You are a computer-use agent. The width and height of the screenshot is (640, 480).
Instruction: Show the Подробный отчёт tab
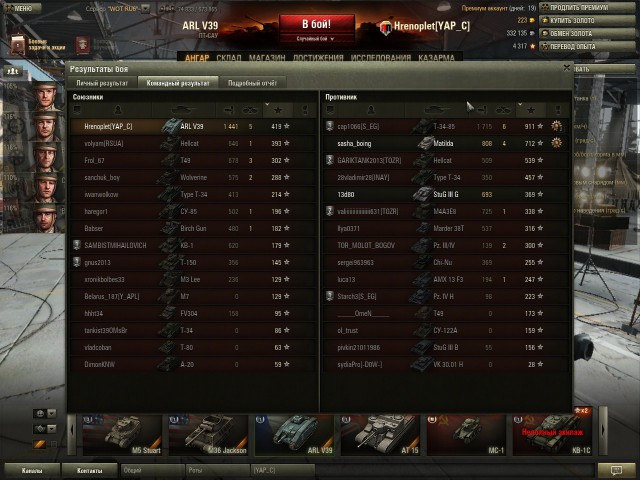pyautogui.click(x=252, y=83)
